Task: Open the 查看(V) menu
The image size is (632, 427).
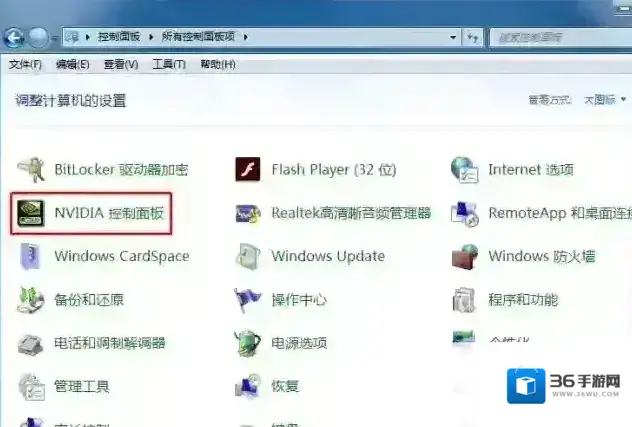Action: click(x=121, y=64)
